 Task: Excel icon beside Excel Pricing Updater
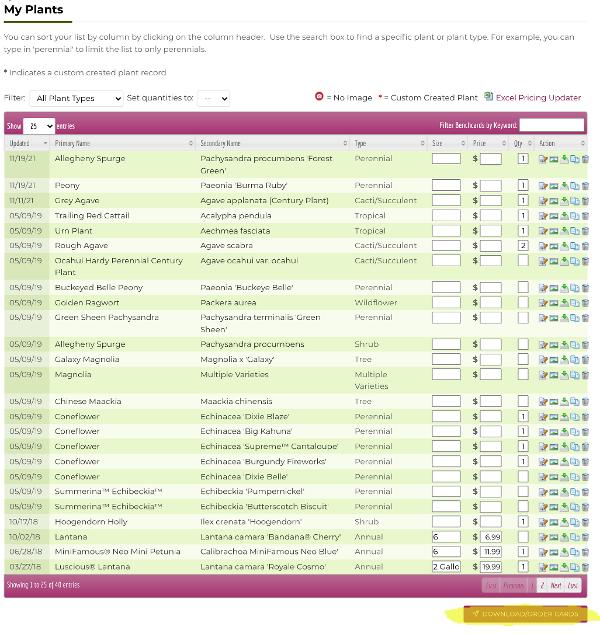[x=488, y=97]
